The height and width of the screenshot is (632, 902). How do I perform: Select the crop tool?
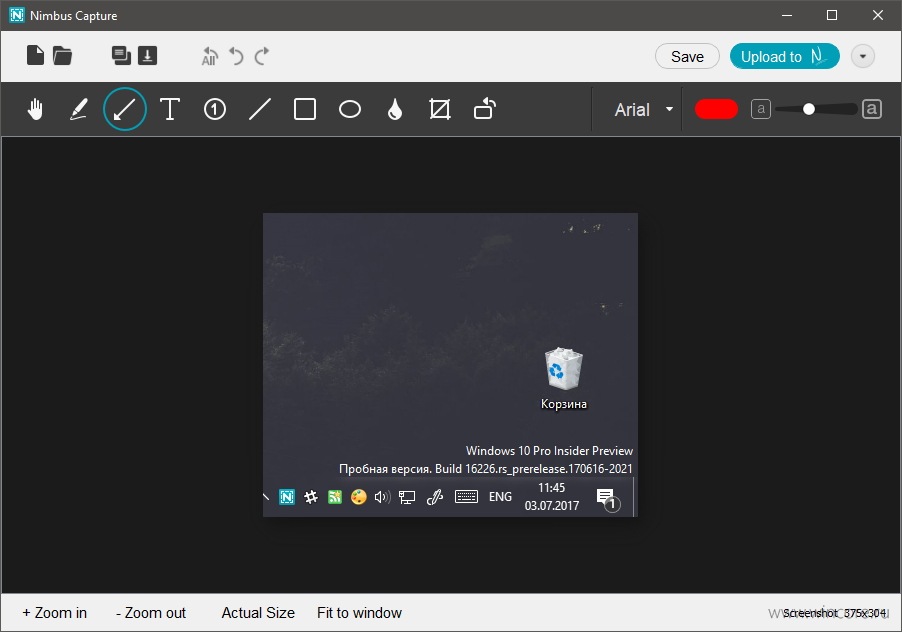(x=440, y=109)
